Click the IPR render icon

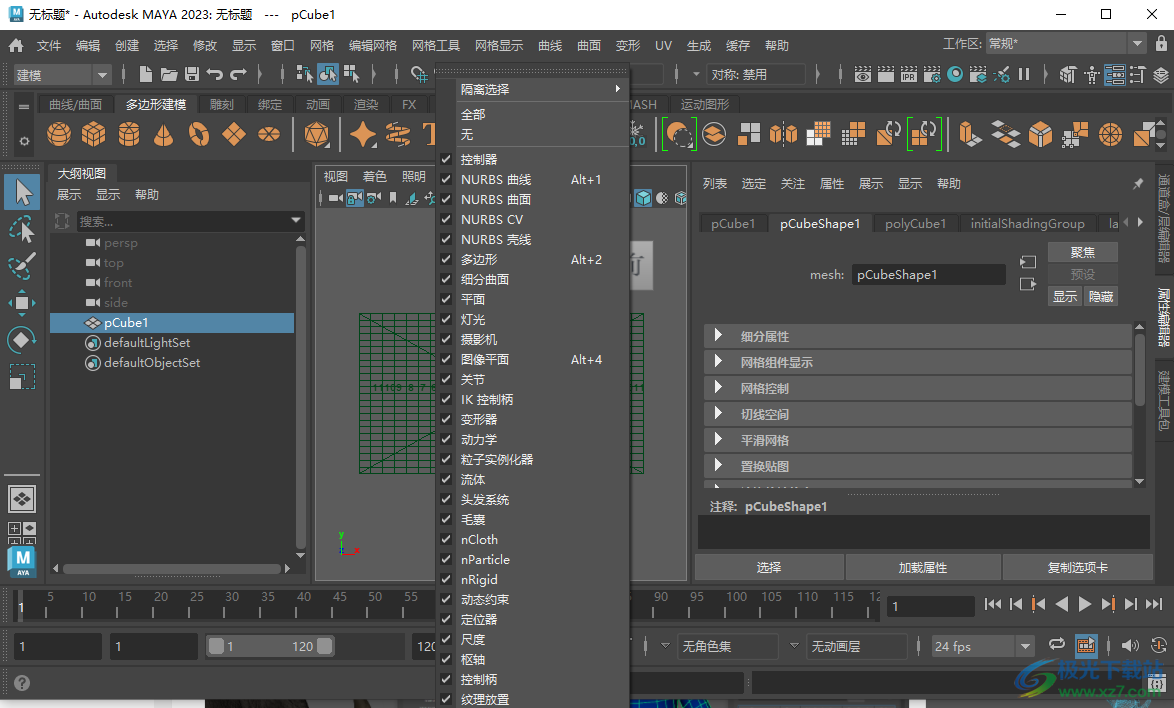[x=908, y=74]
